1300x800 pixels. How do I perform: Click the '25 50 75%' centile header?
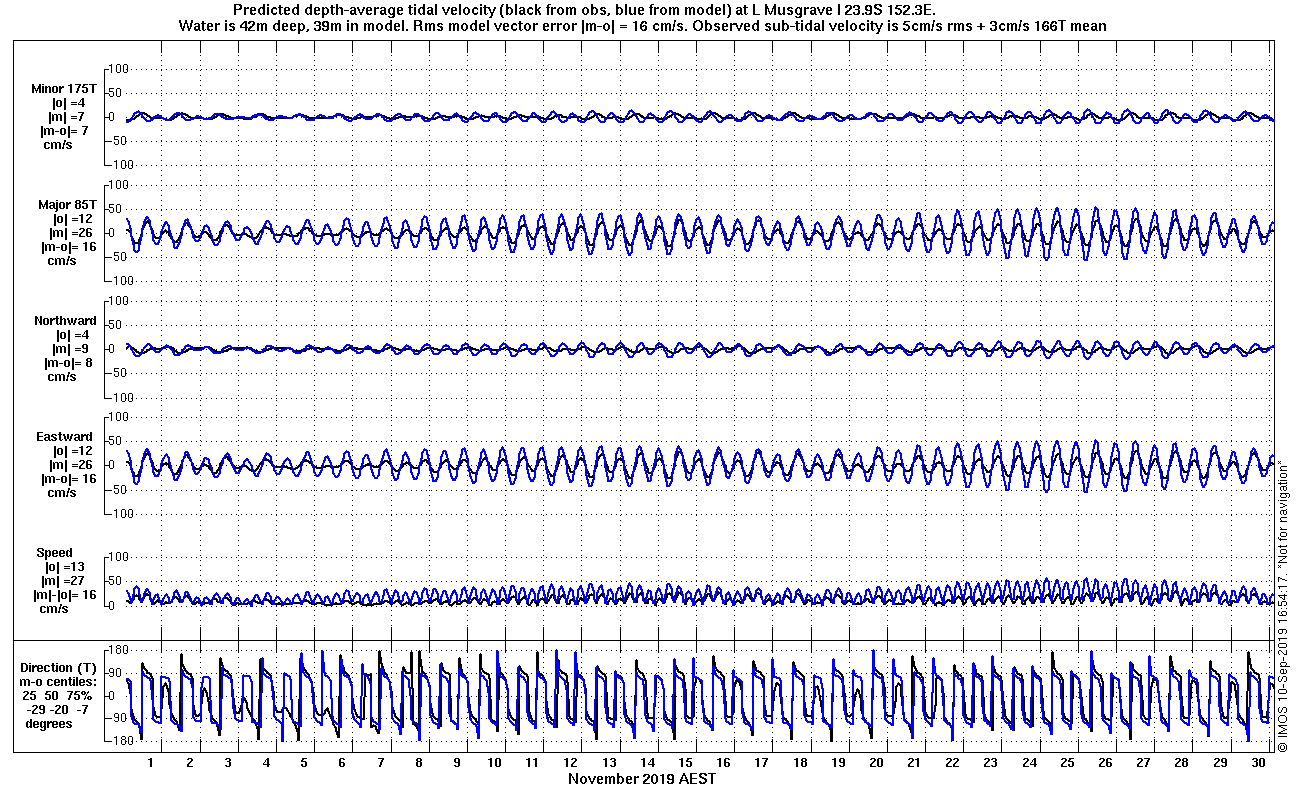click(60, 696)
